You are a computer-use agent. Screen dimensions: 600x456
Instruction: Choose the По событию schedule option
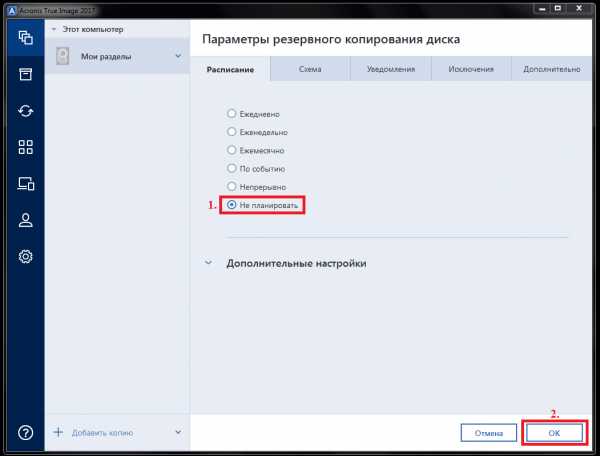pos(232,168)
